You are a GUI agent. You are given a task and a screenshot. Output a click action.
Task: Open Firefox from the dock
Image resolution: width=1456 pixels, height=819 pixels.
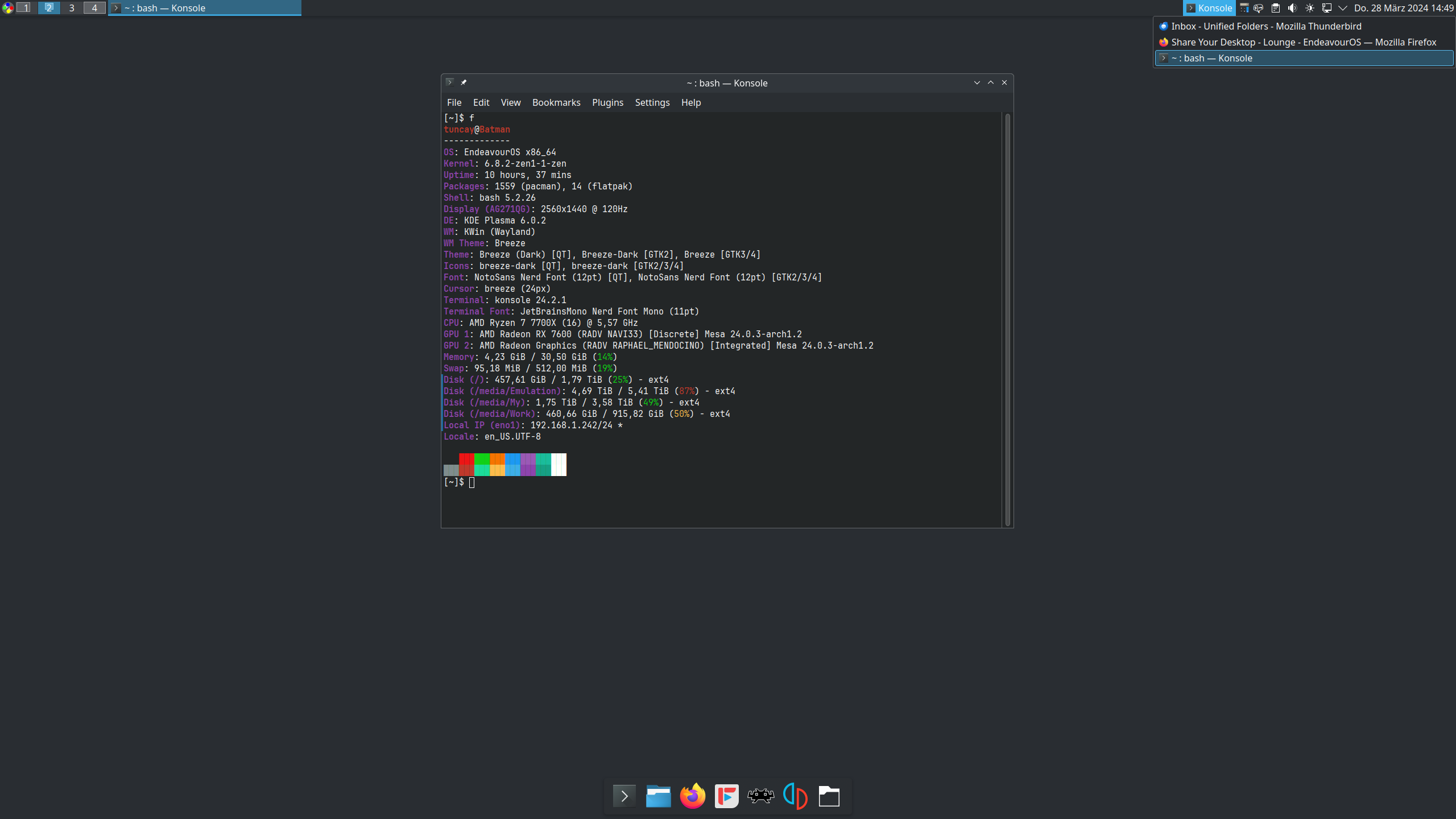[692, 796]
